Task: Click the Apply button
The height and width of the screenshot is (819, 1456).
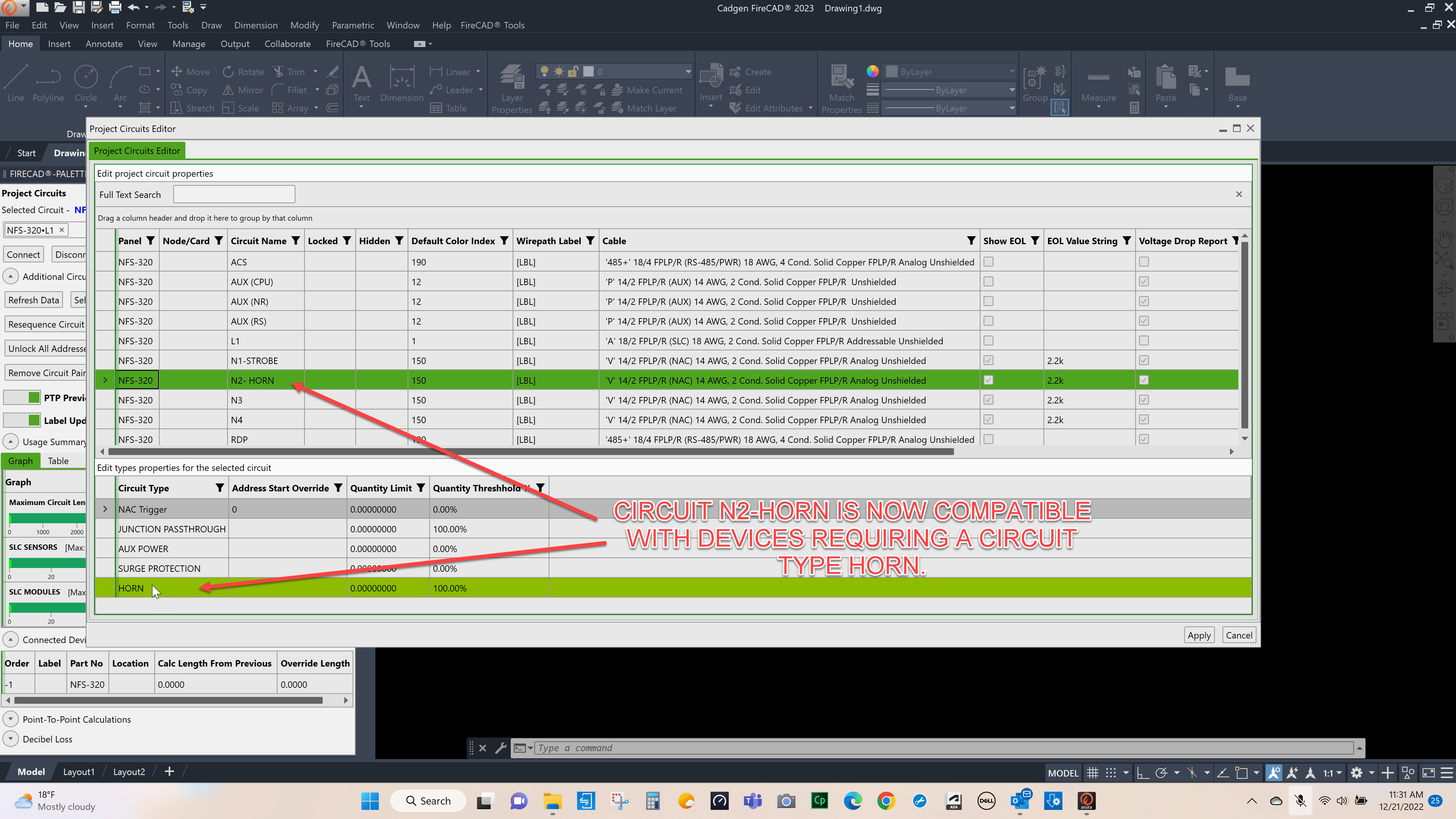Action: [1199, 635]
